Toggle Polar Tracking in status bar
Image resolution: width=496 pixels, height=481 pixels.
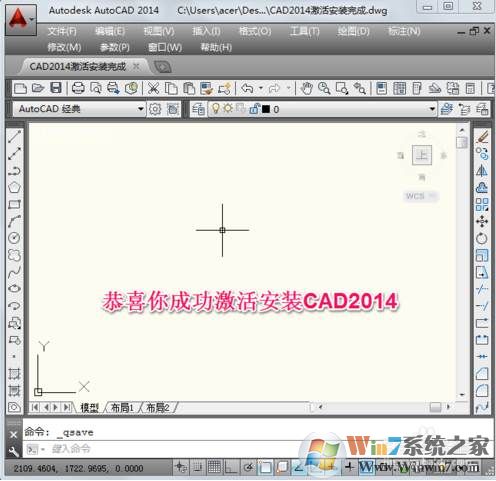coord(248,467)
